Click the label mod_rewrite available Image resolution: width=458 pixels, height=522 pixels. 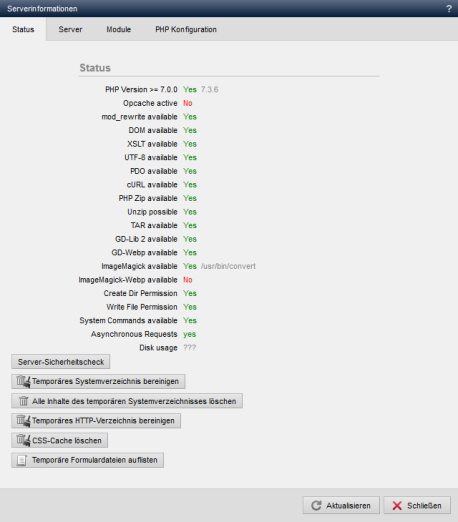tap(139, 117)
